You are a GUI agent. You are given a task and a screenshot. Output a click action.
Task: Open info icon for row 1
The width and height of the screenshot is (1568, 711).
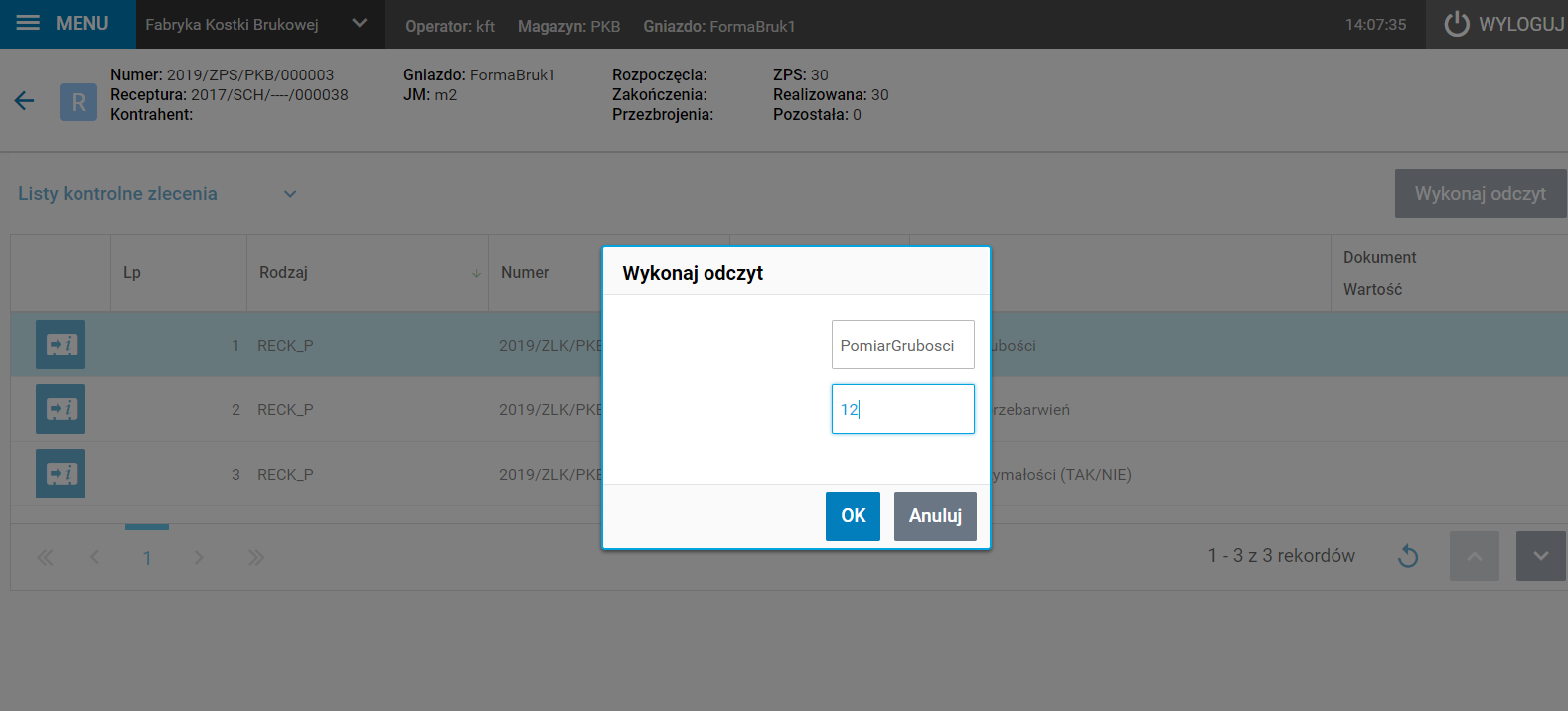61,345
